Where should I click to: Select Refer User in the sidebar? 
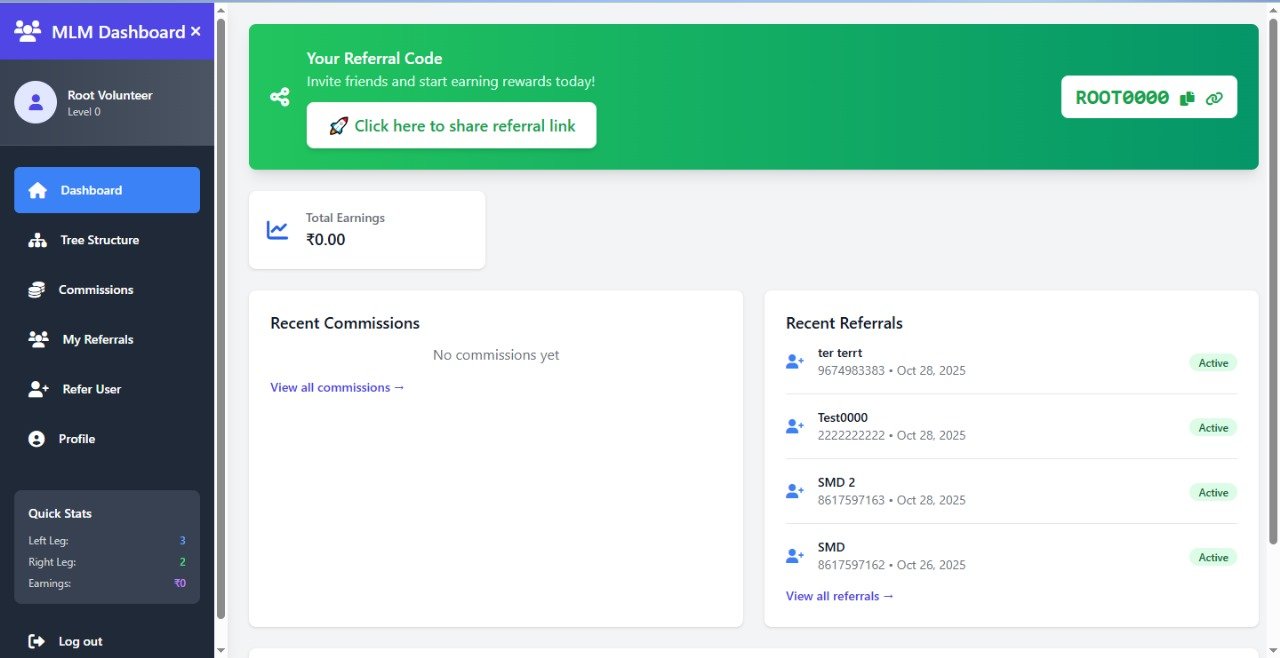[x=91, y=389]
